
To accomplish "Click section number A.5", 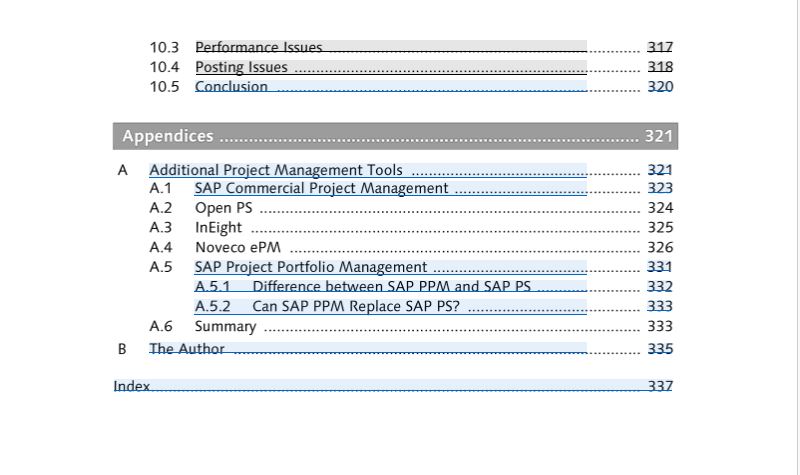I will click(161, 267).
